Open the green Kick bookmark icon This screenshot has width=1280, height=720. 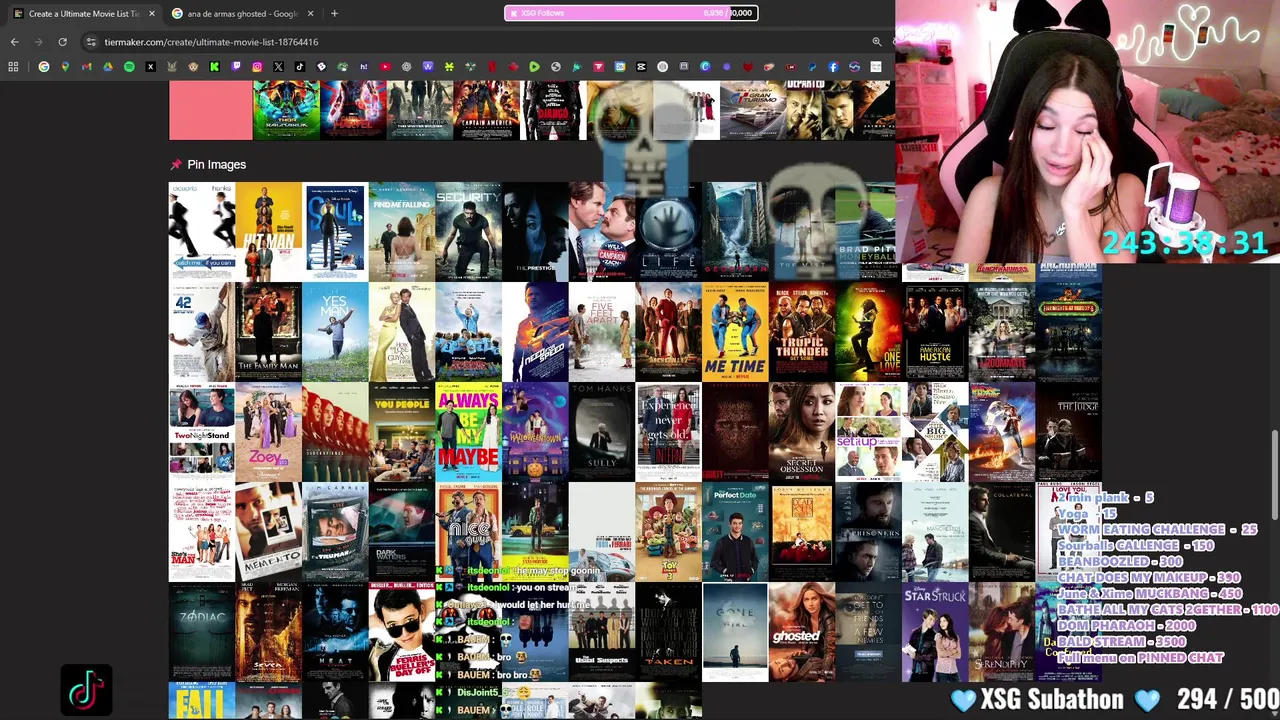point(214,67)
